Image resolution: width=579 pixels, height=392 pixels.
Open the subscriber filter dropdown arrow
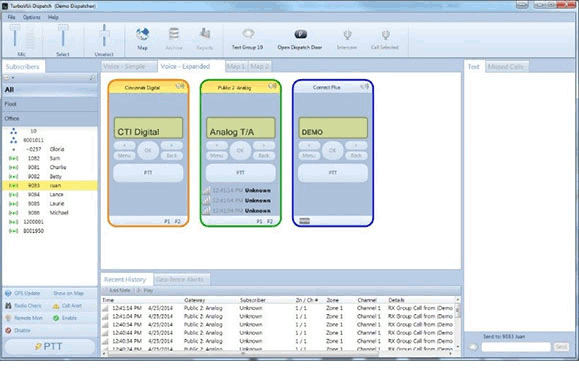tap(13, 78)
